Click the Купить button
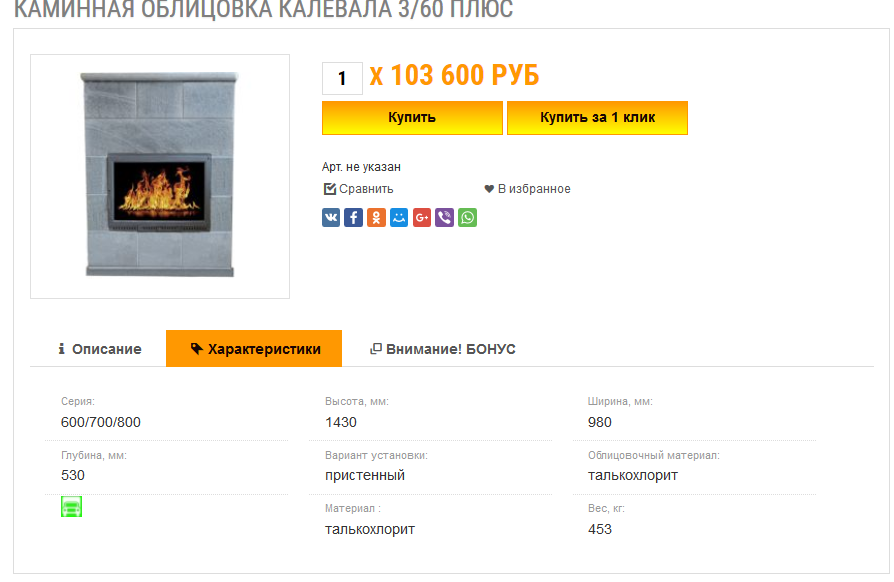Screen dimensions: 894x582 (412, 118)
